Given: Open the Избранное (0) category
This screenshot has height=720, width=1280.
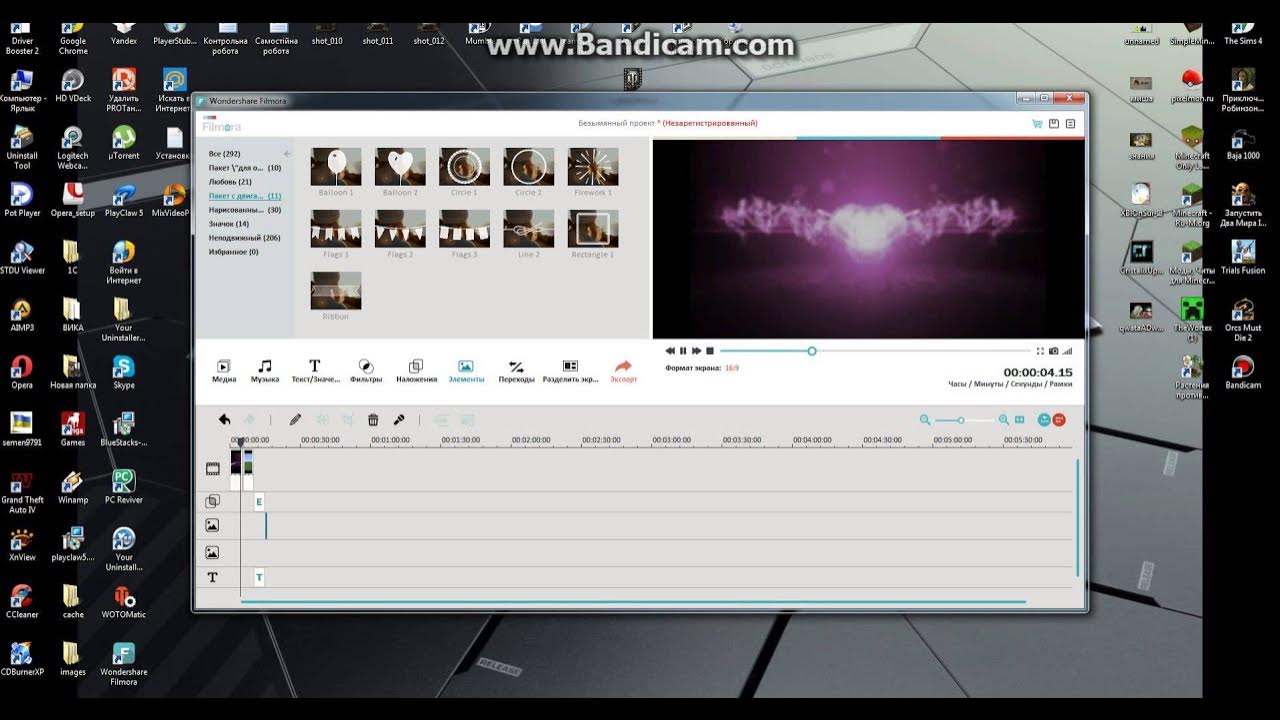Looking at the screenshot, I should click(233, 252).
